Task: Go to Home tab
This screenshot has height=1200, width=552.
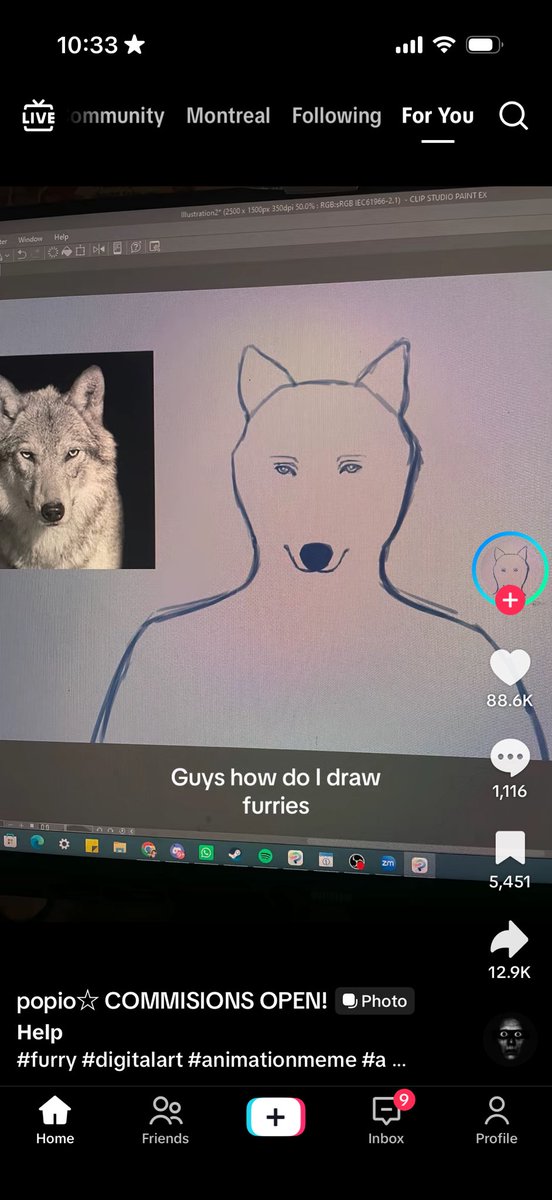Action: coord(55,1119)
